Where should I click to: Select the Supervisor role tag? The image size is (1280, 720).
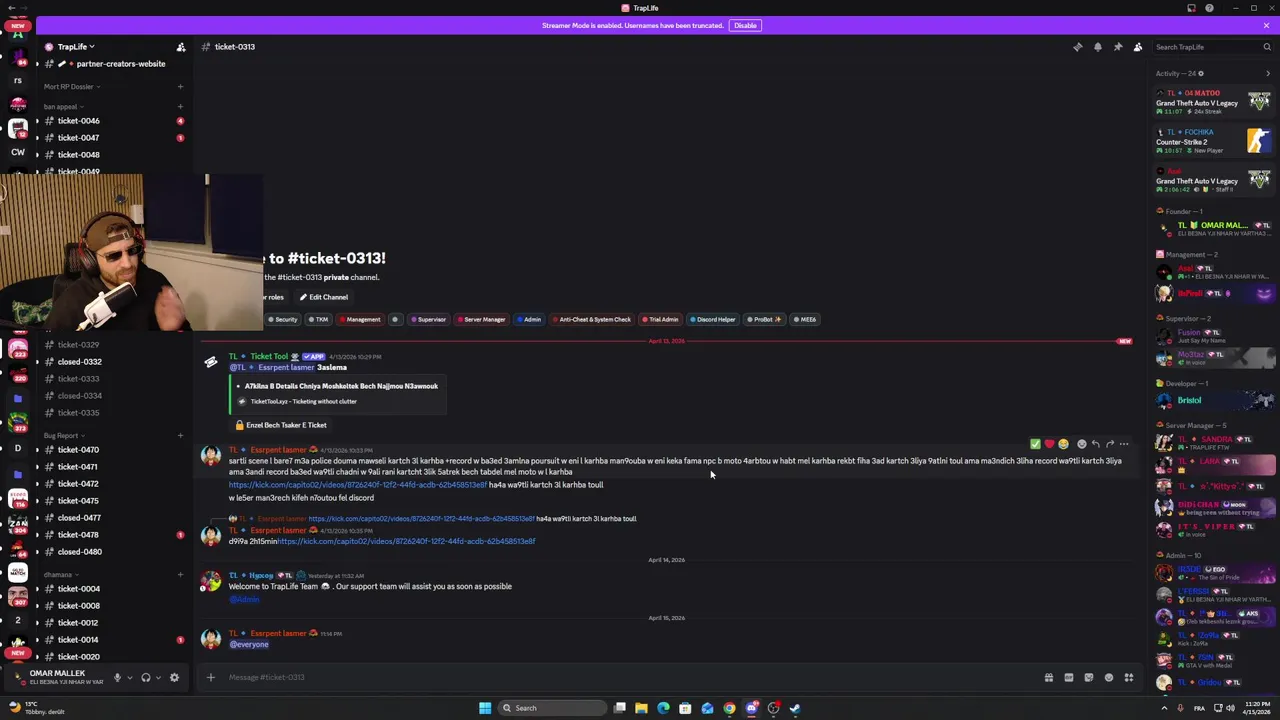428,320
